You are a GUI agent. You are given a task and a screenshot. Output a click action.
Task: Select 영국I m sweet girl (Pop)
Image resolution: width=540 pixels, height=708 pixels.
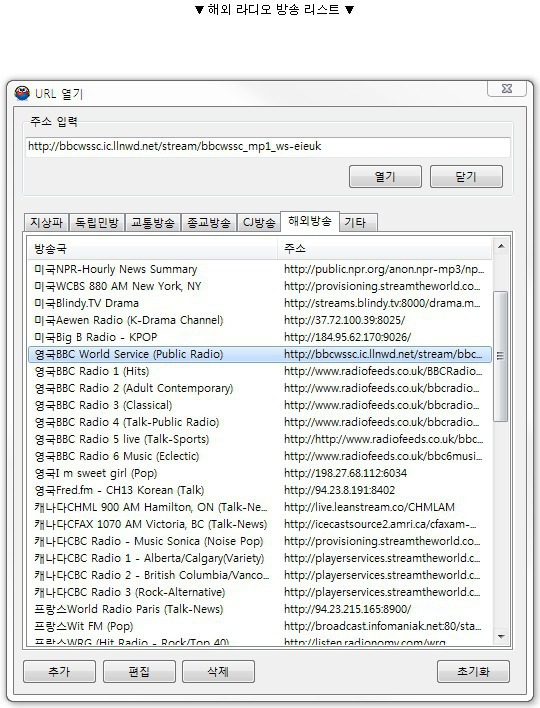click(x=259, y=473)
